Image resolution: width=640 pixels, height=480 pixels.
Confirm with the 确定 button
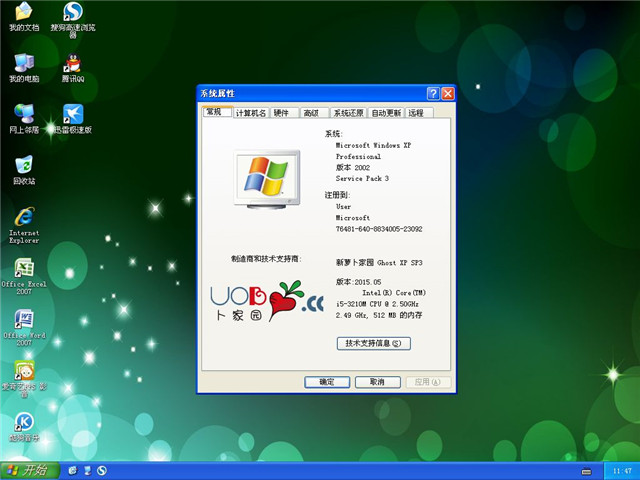tap(327, 382)
